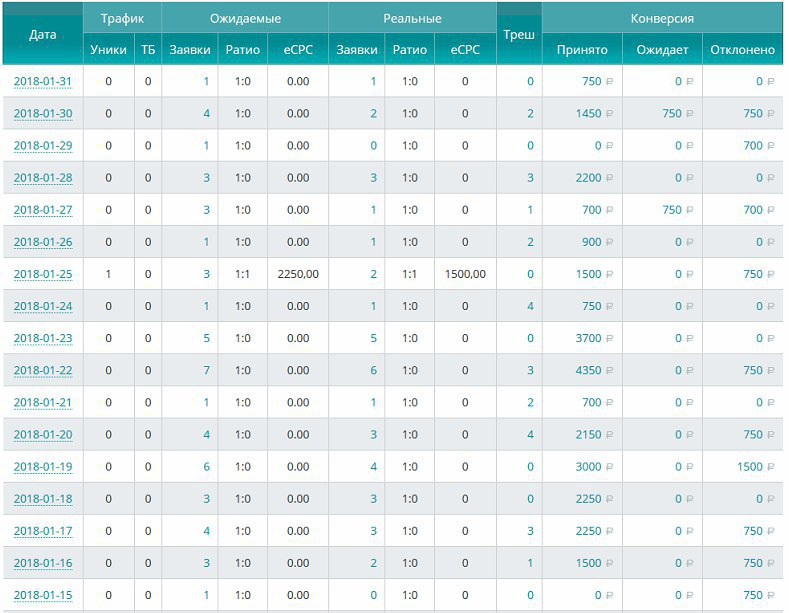Click expected requests value 7 on 2018-01-22
This screenshot has width=789, height=613.
click(206, 370)
